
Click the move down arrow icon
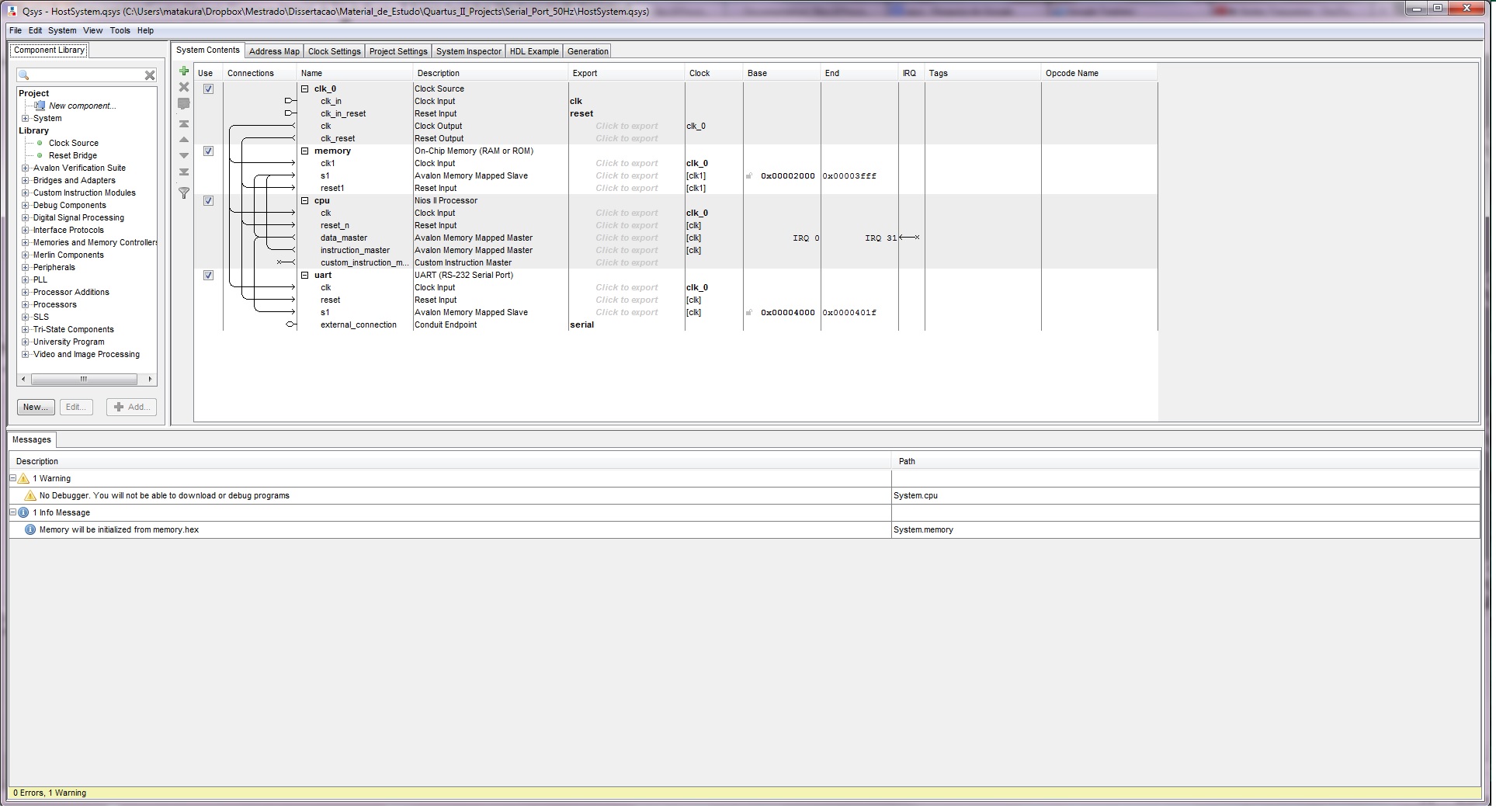click(x=184, y=155)
